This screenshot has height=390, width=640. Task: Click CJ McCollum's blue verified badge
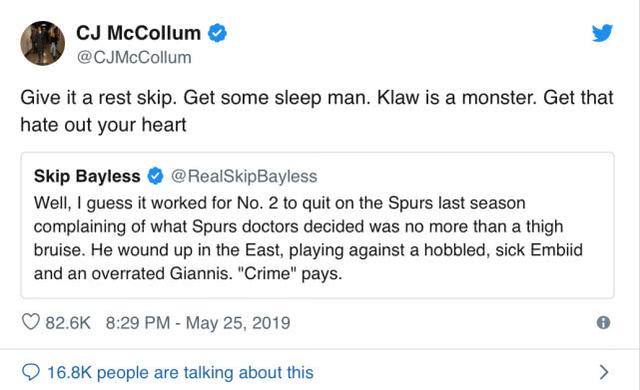(218, 33)
